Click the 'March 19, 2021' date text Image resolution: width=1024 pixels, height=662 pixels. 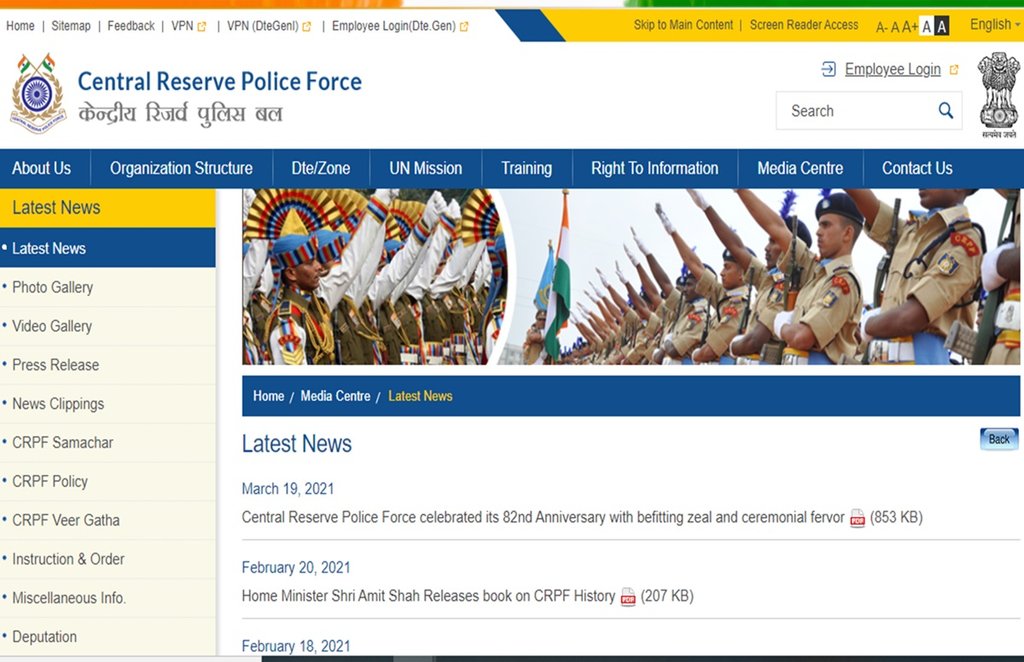(x=288, y=489)
